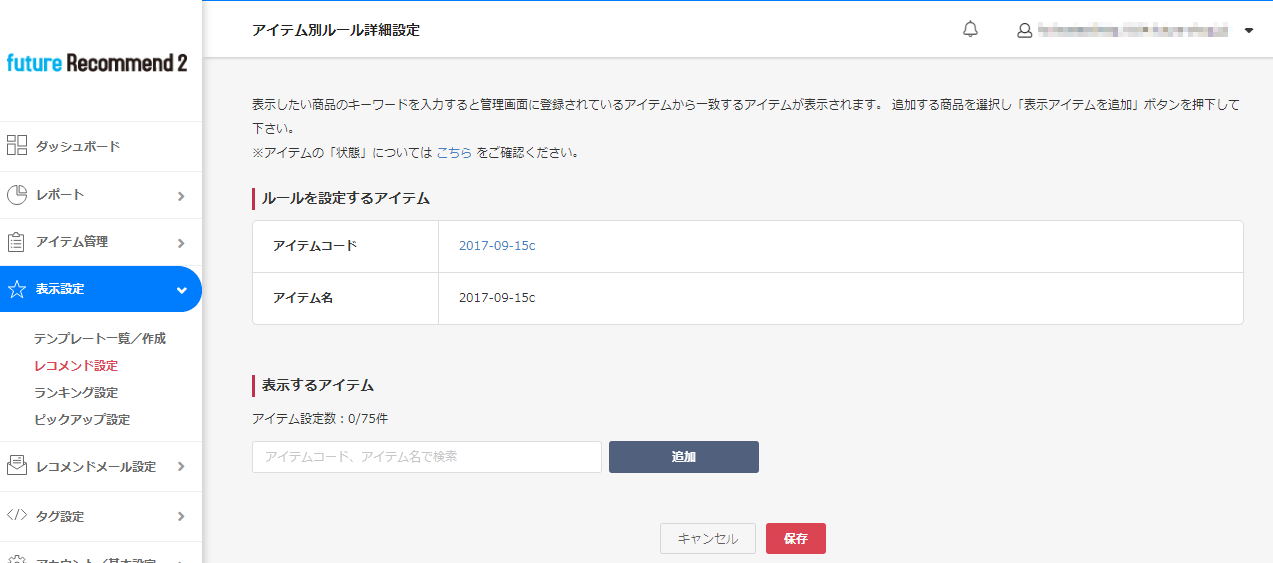Viewport: 1273px width, 563px height.
Task: Click the blurred account name
Action: click(x=1133, y=31)
